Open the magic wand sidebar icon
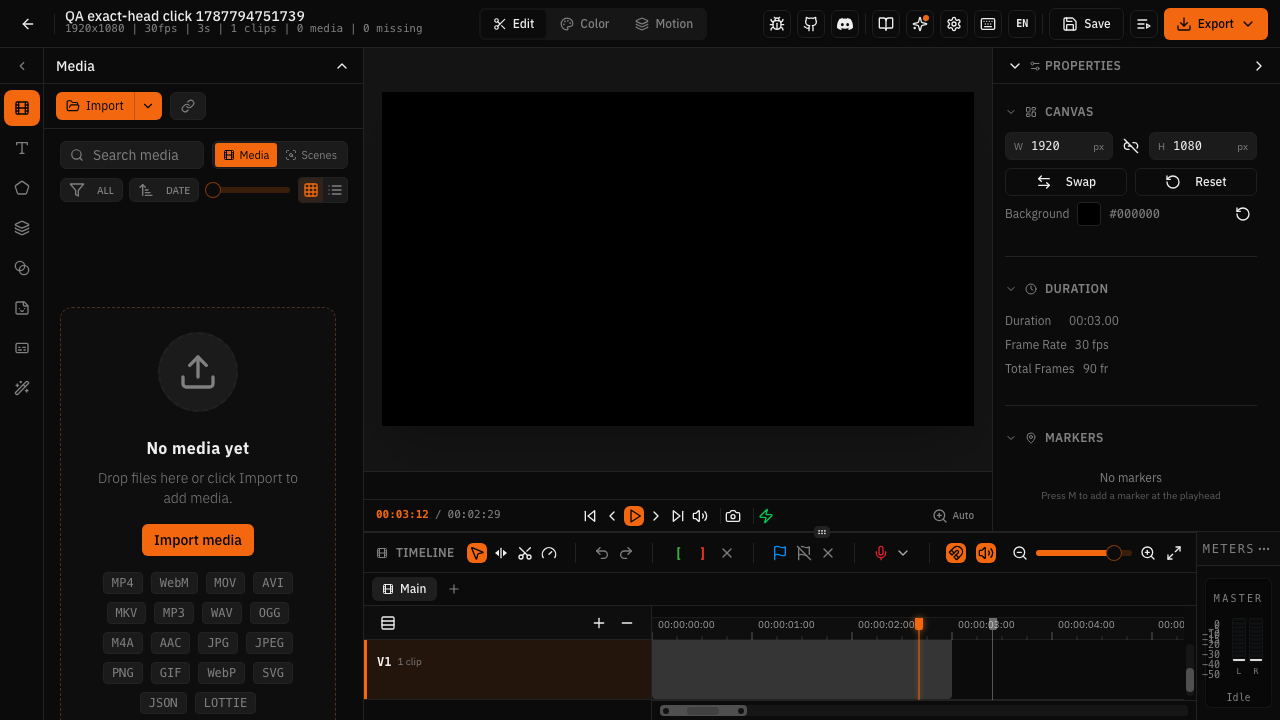The image size is (1280, 720). pos(22,388)
